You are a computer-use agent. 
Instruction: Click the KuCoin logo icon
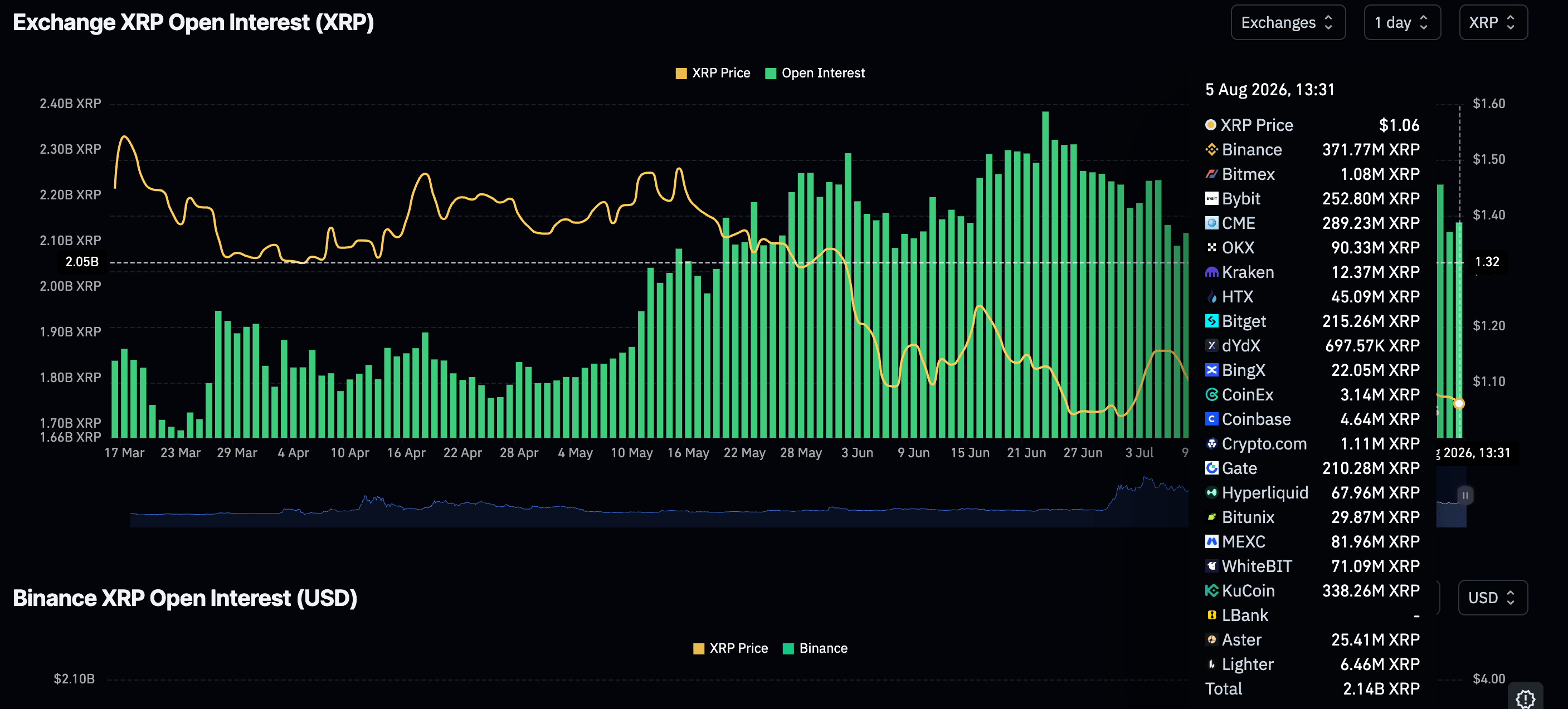pos(1211,591)
